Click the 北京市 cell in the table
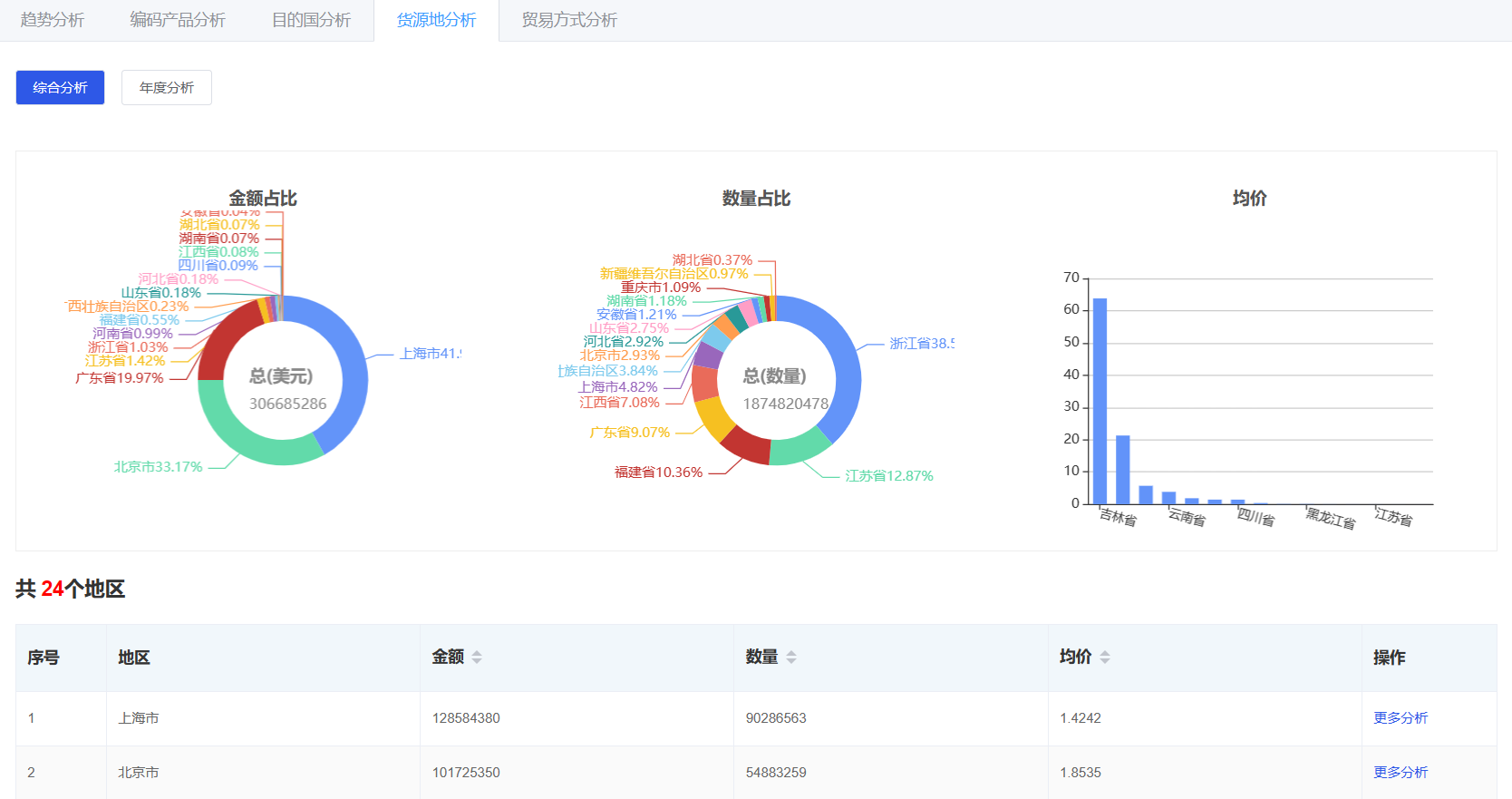The height and width of the screenshot is (799, 1512). coord(139,772)
